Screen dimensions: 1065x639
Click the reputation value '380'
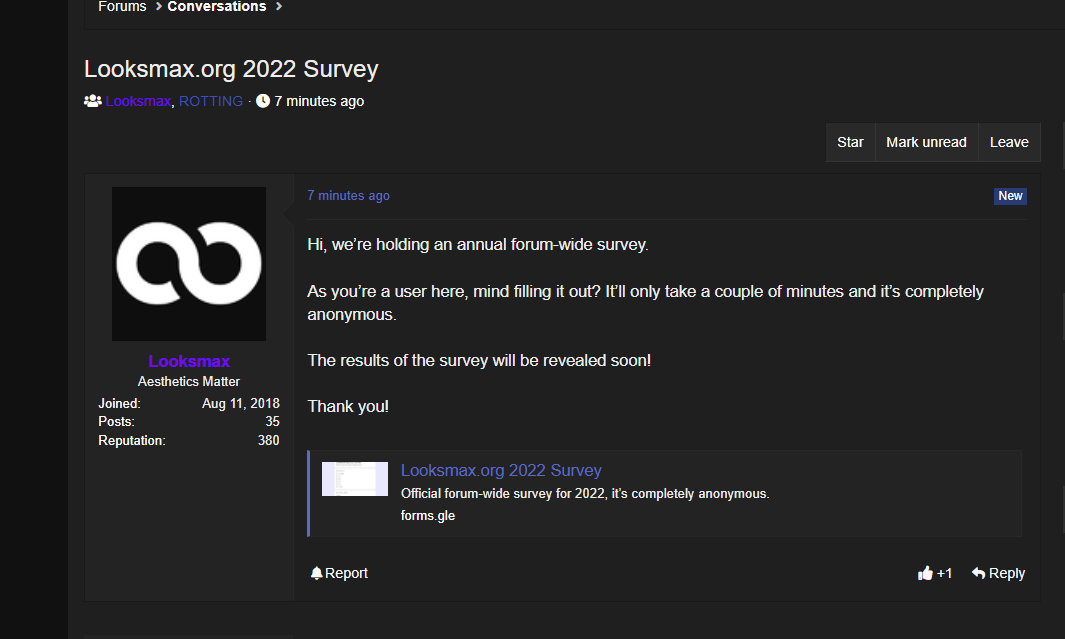pyautogui.click(x=268, y=440)
